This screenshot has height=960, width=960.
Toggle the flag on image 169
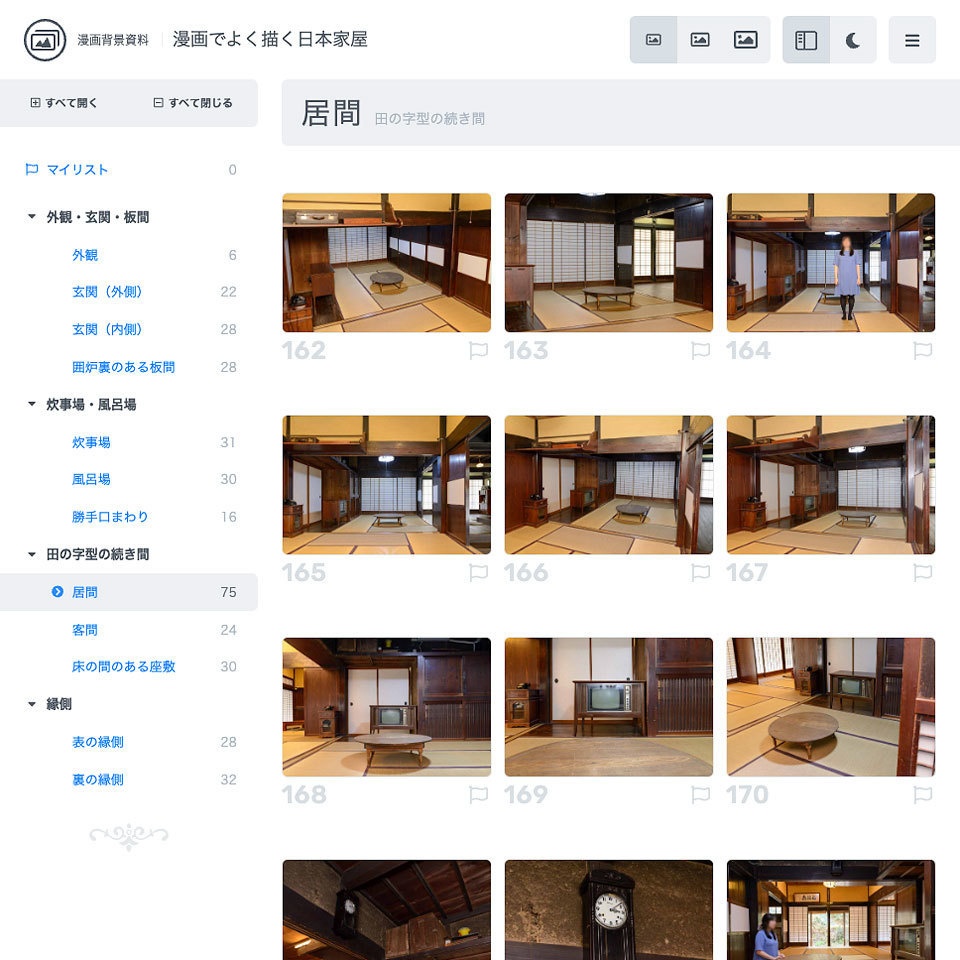[701, 795]
